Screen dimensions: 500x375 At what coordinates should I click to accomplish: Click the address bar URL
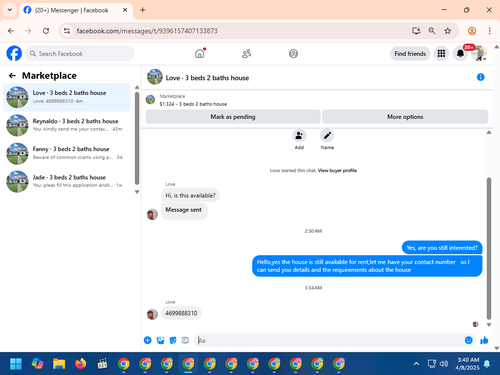click(147, 31)
